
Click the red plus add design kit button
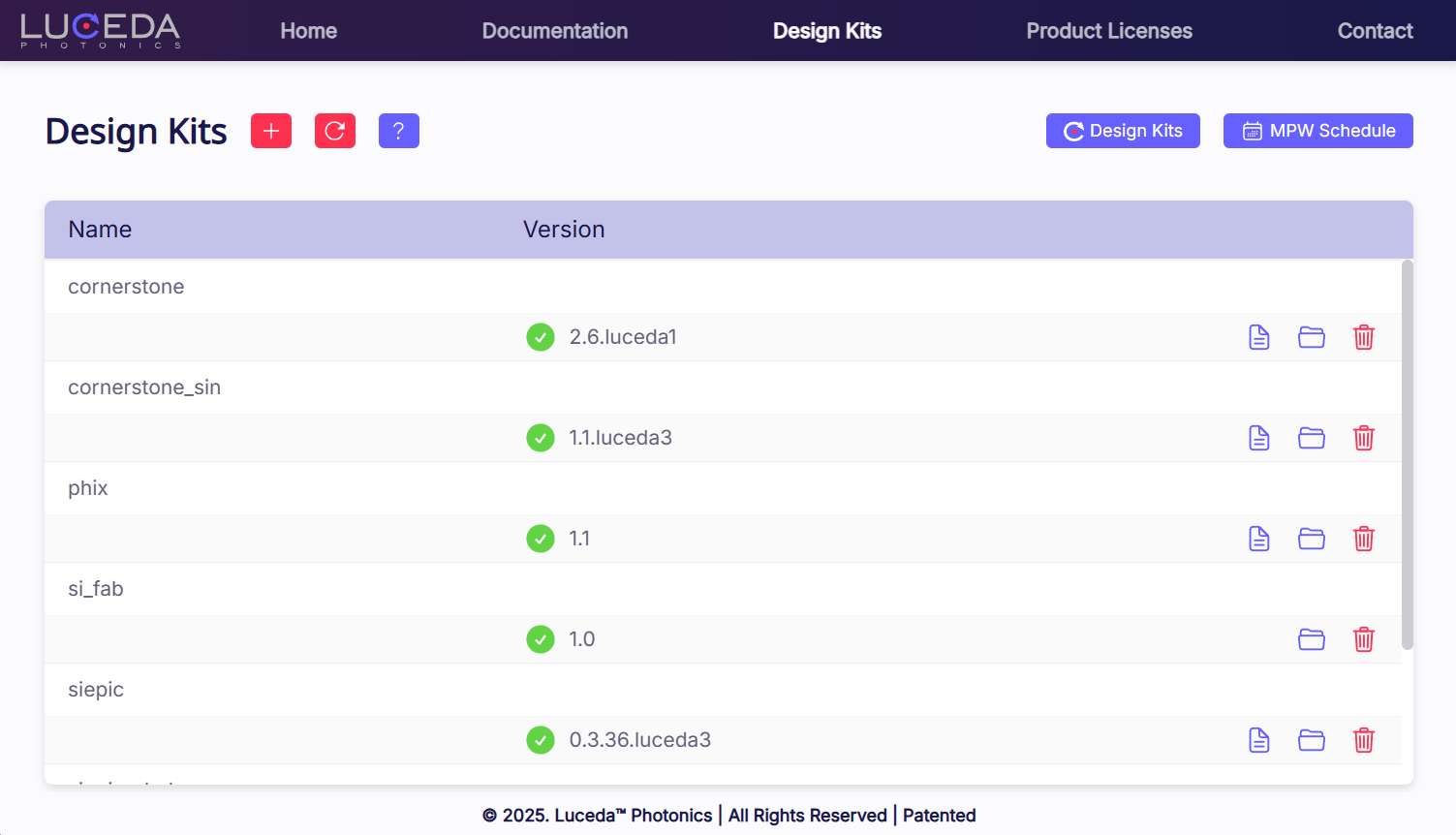(271, 131)
